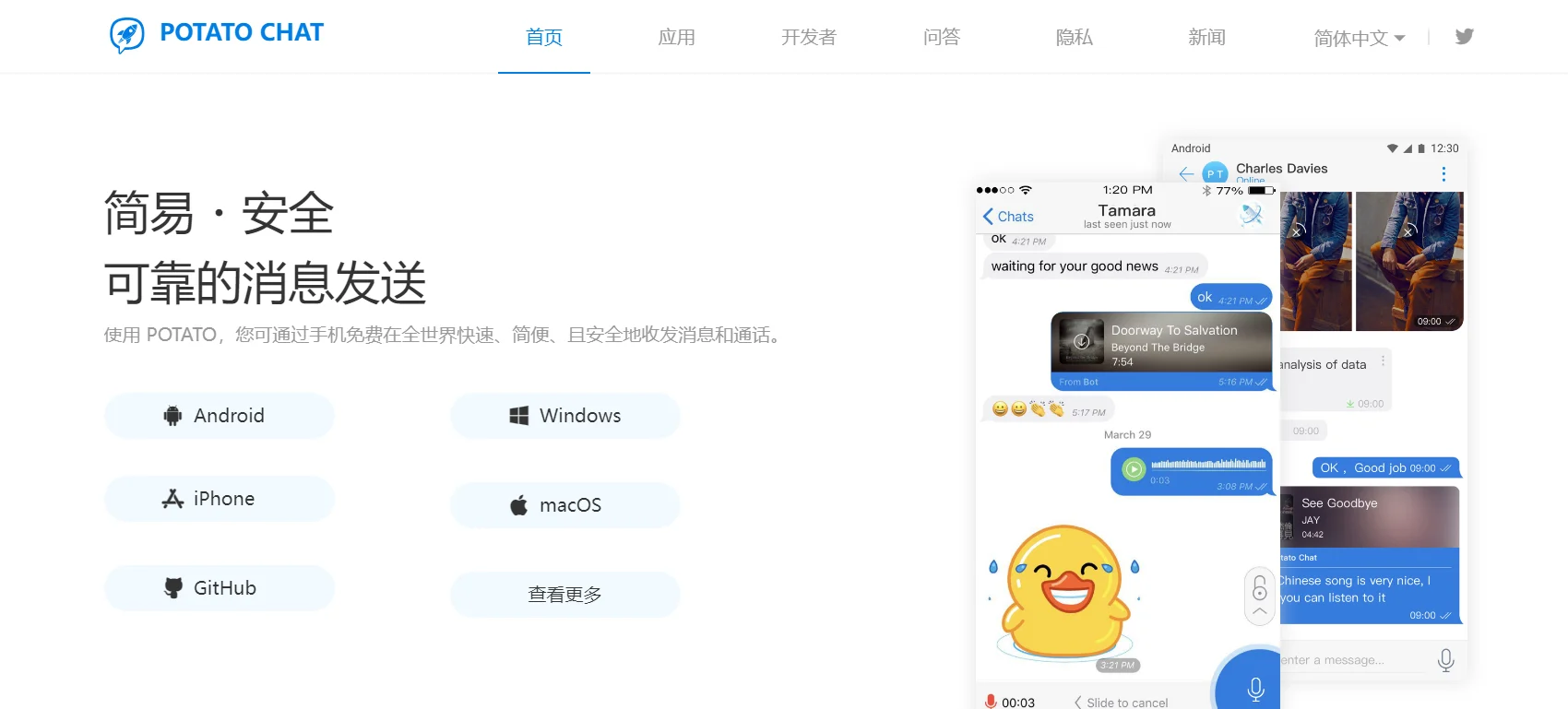Screen dimensions: 1568x709
Task: Click the voice message waveform progress
Action: point(1208,464)
